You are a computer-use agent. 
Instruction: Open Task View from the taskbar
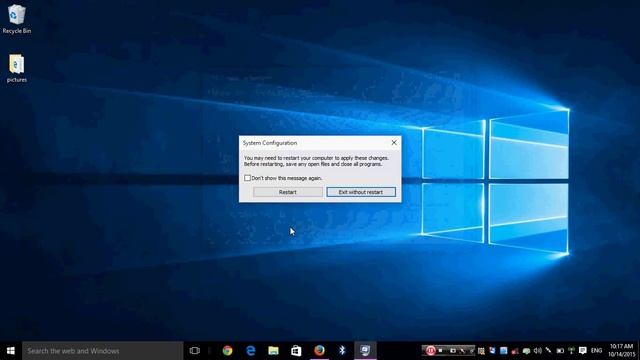tap(195, 351)
